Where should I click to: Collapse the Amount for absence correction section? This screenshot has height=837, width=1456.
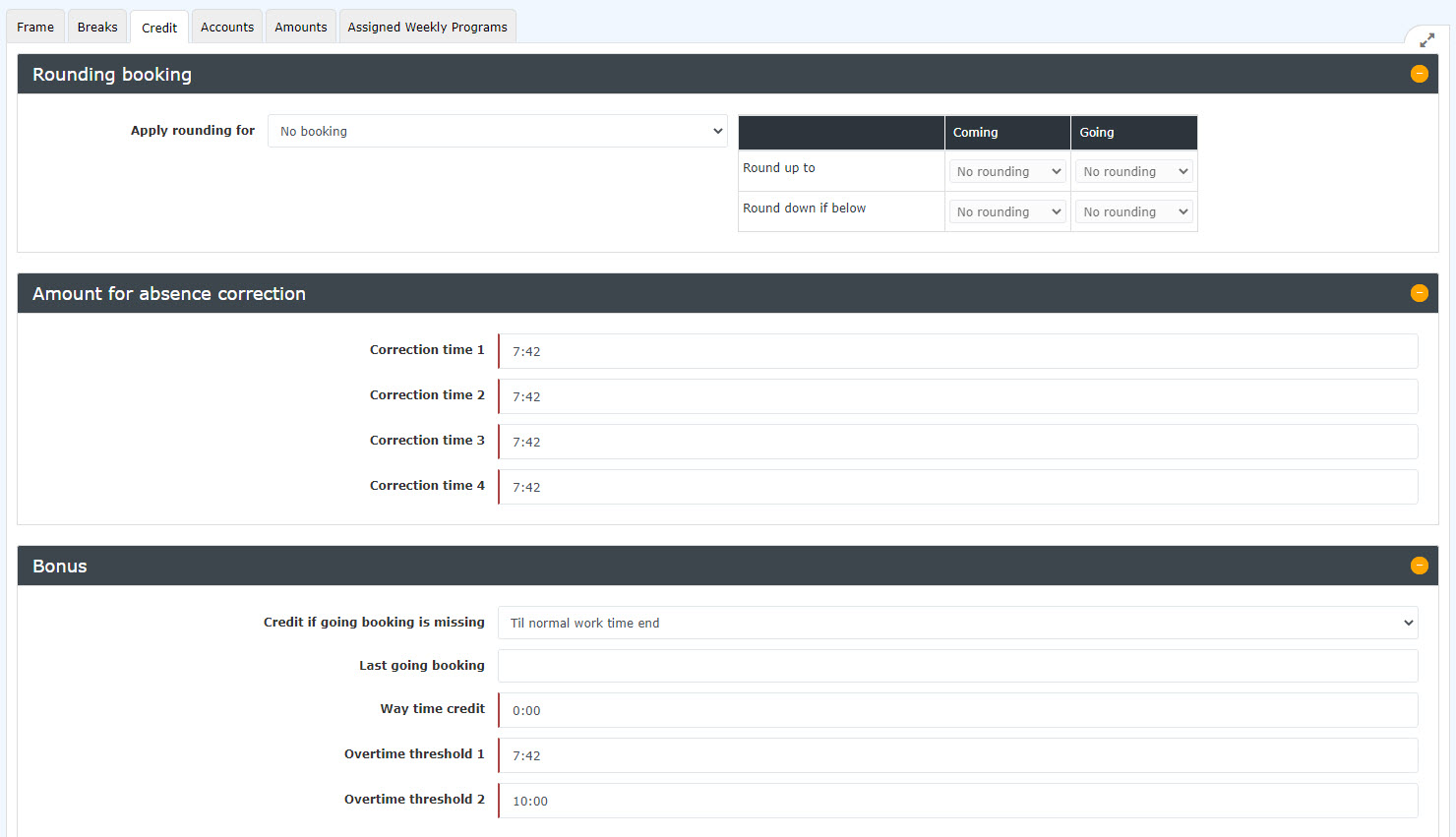[x=1419, y=293]
